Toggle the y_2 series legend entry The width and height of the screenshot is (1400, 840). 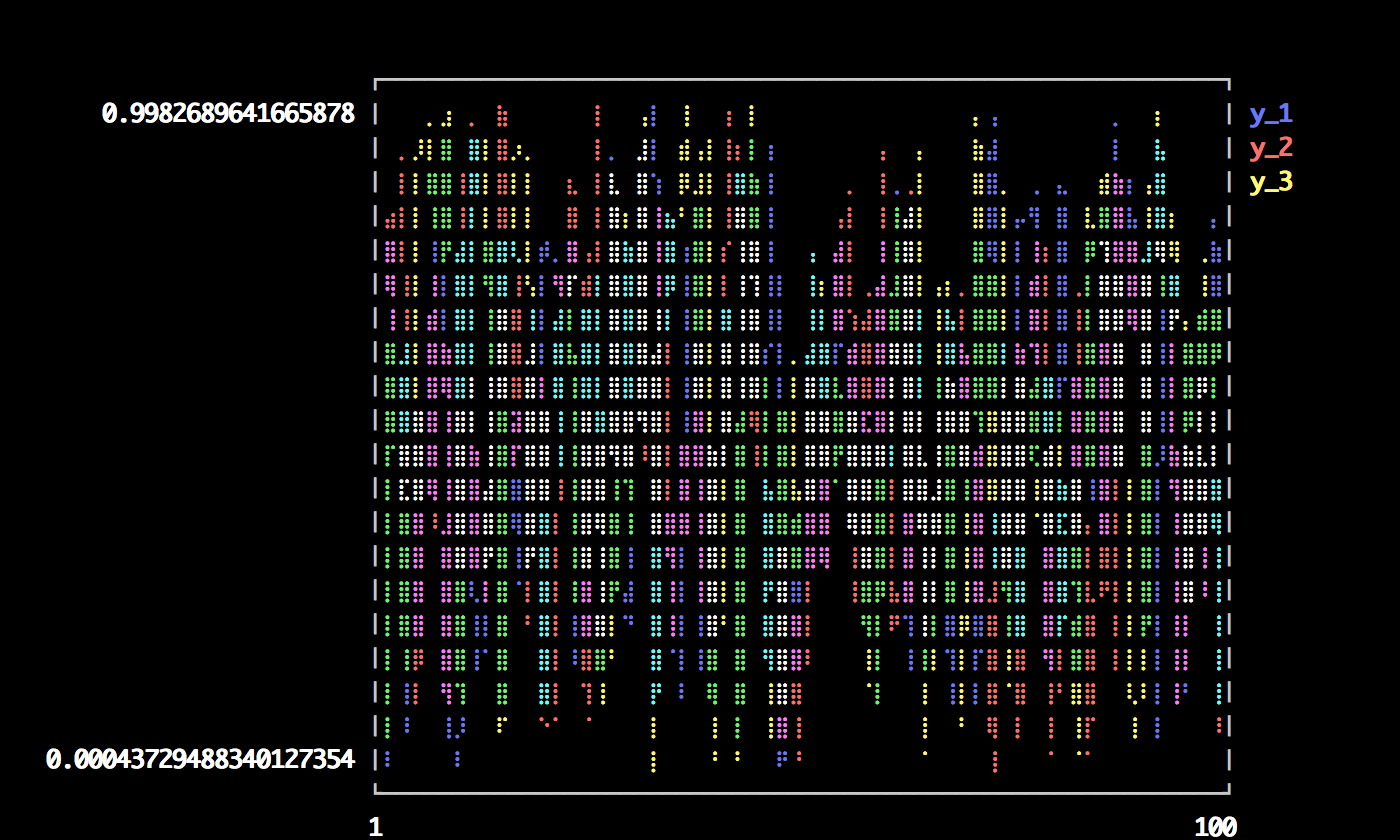point(1270,148)
